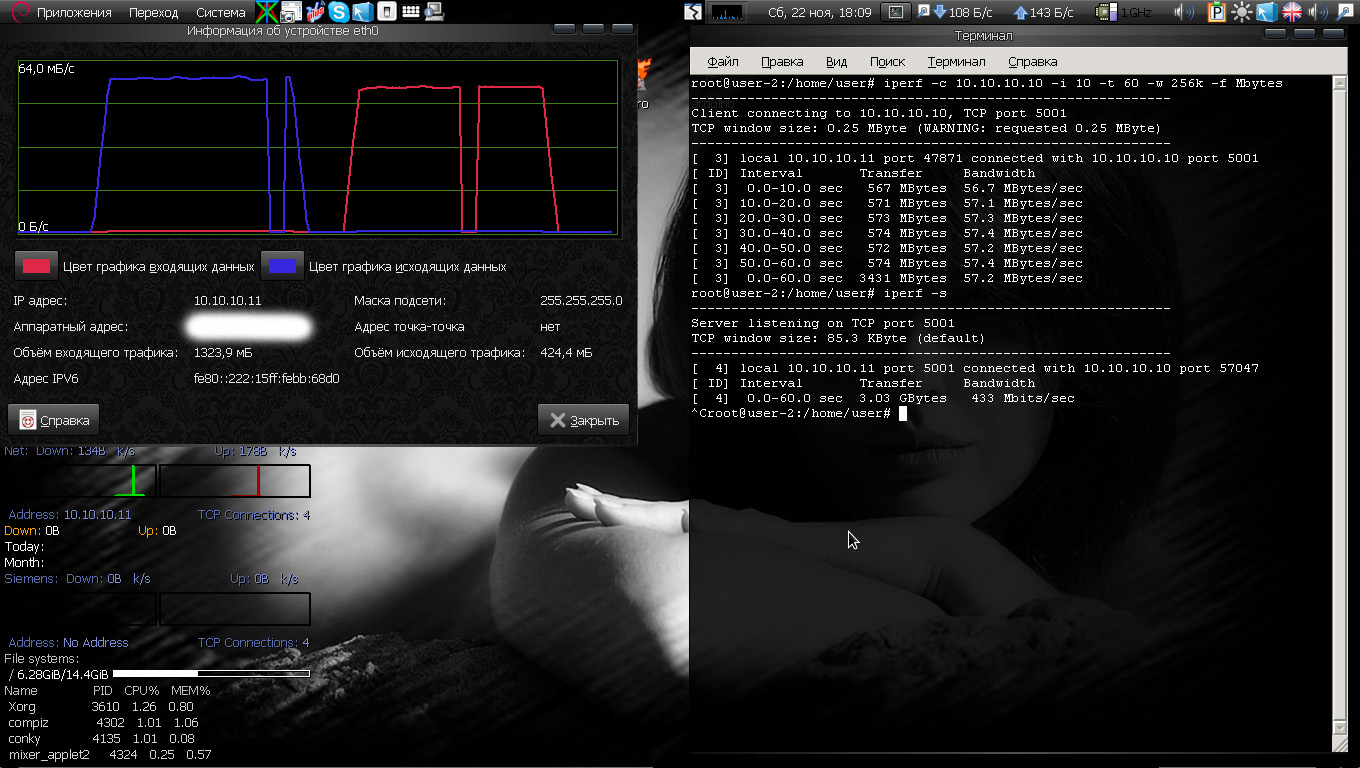Screen dimensions: 1360x768
Task: Expand the terminal's Файл menu
Action: click(x=722, y=61)
